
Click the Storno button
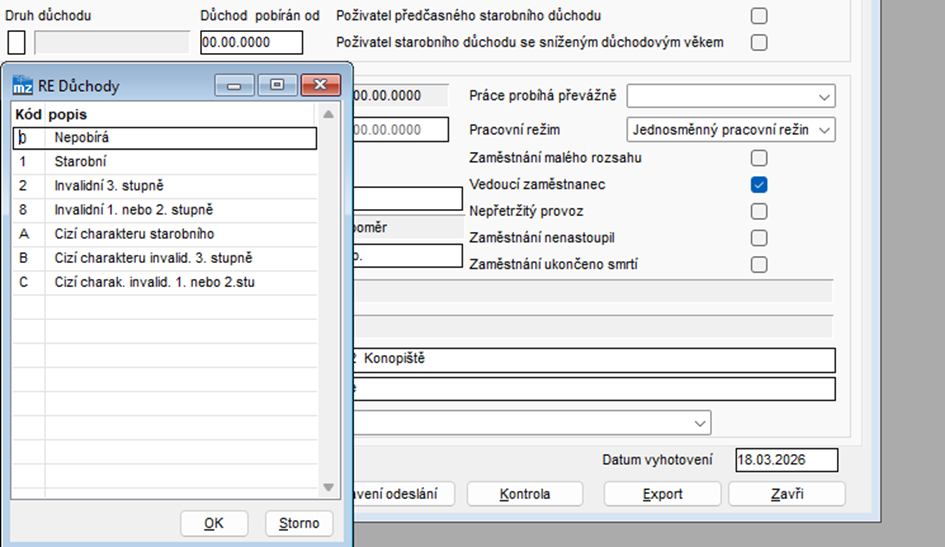[x=299, y=523]
